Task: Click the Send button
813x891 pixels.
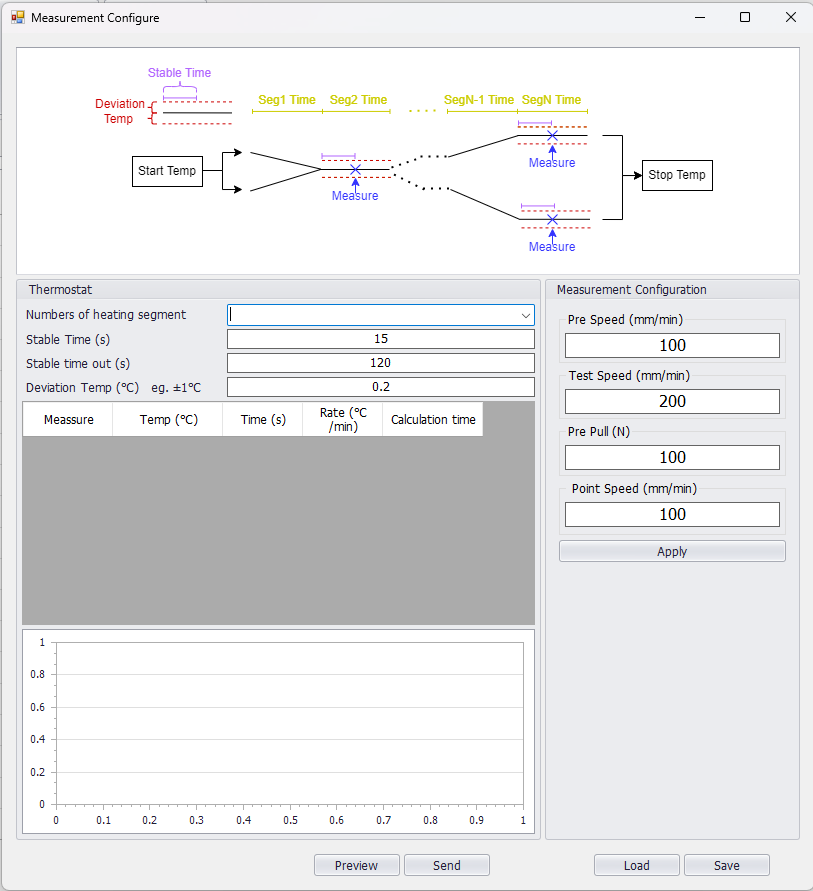Action: 447,865
